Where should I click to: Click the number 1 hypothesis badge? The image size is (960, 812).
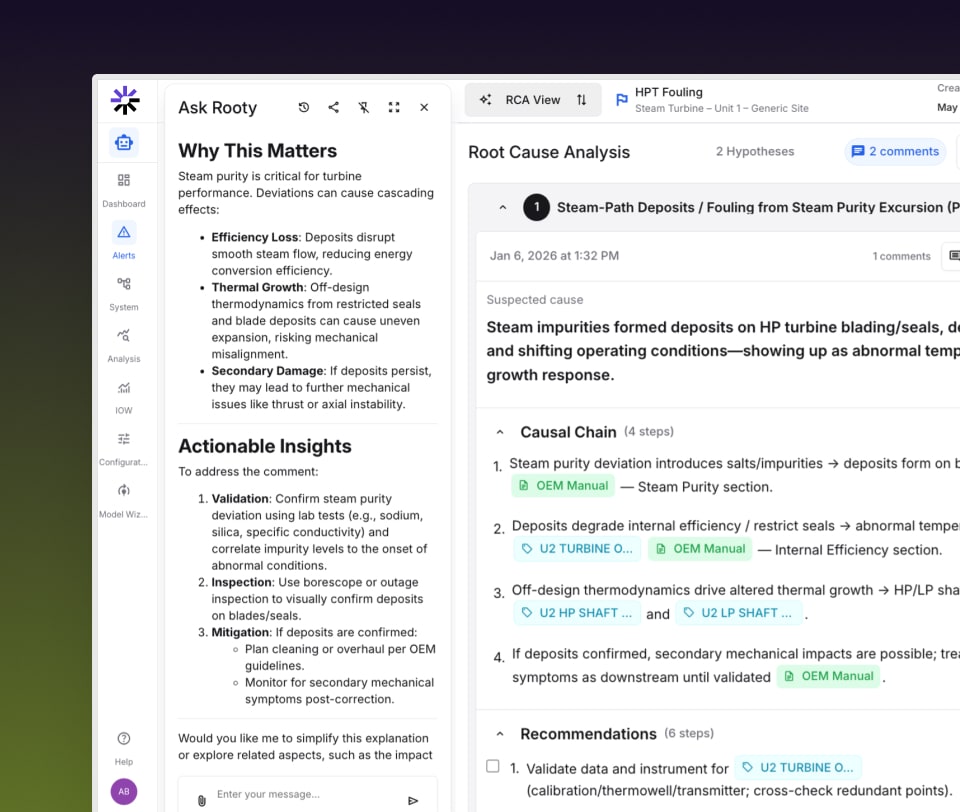(x=536, y=207)
